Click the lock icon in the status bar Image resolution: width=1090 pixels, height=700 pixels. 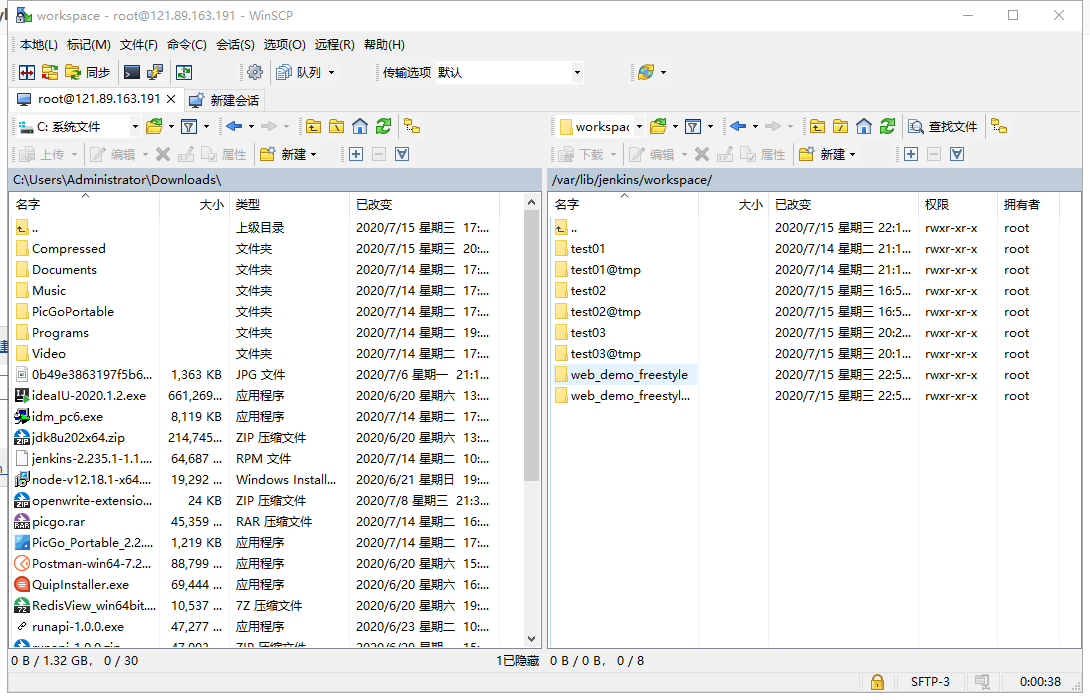(x=877, y=681)
